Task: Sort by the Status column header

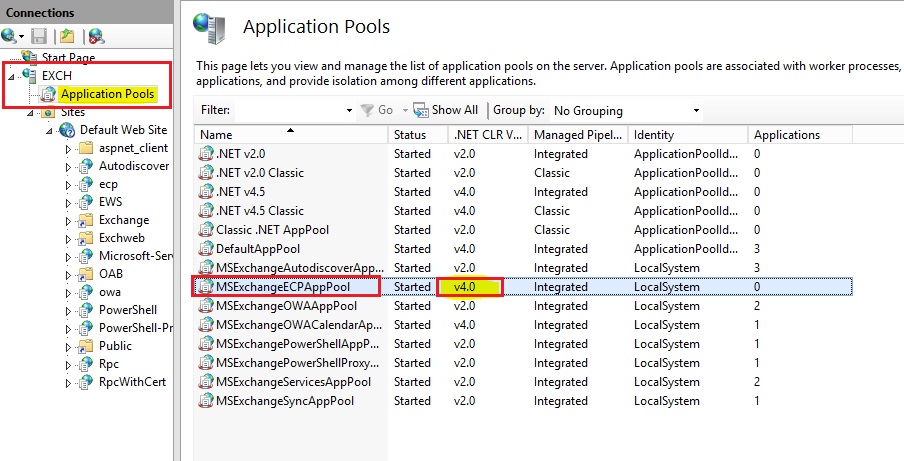Action: click(x=418, y=135)
